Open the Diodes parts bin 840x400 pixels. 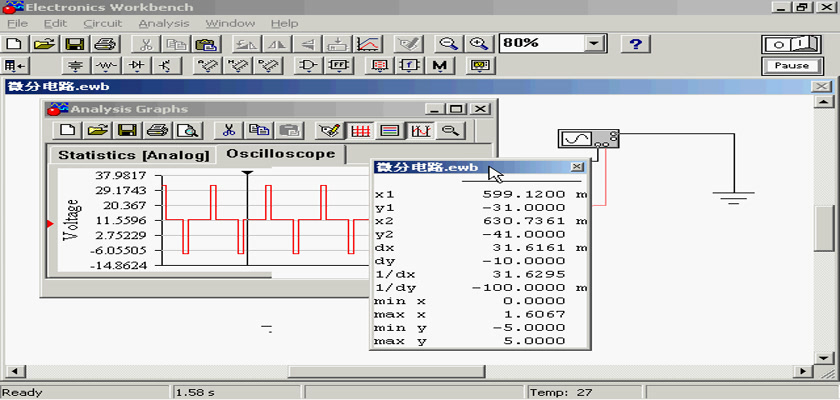(137, 65)
